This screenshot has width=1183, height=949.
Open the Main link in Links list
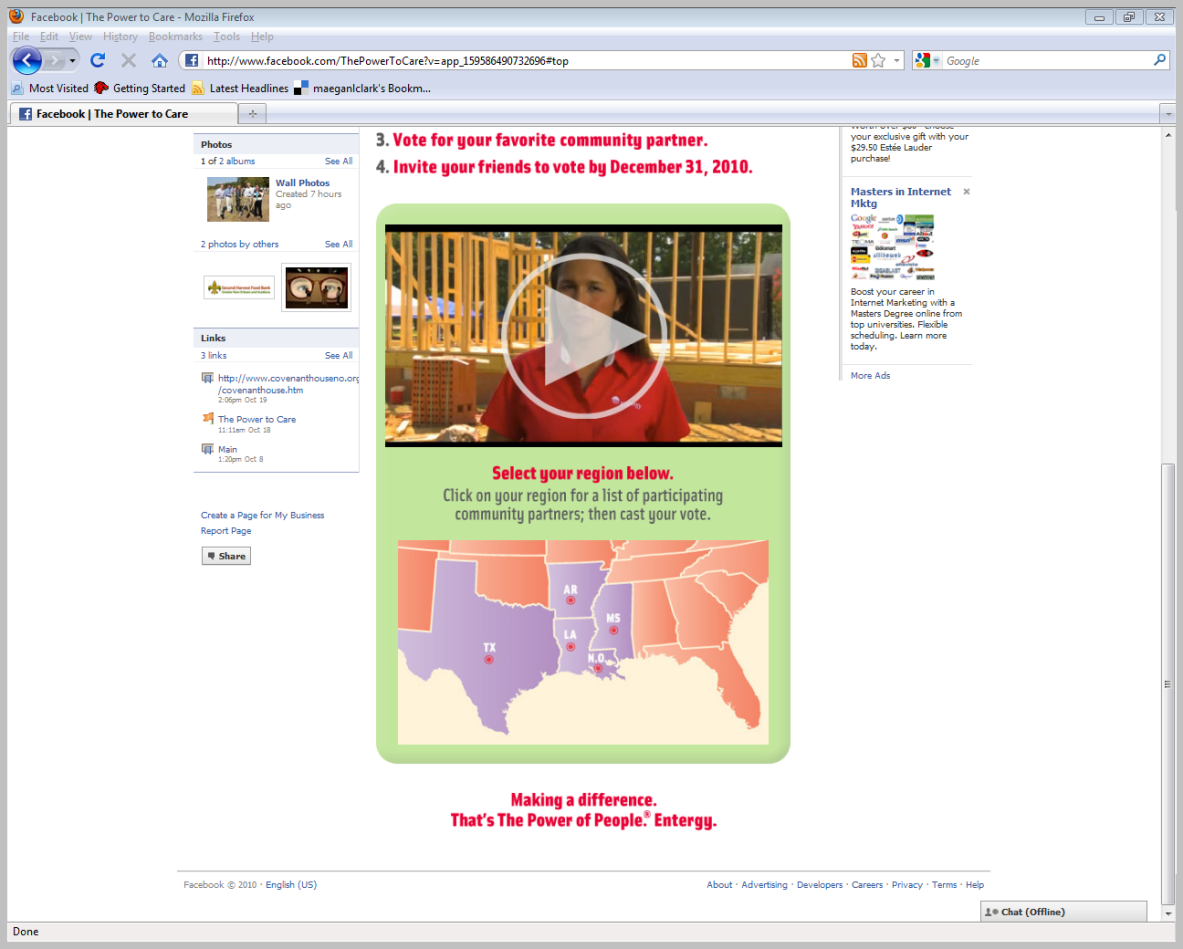[227, 449]
